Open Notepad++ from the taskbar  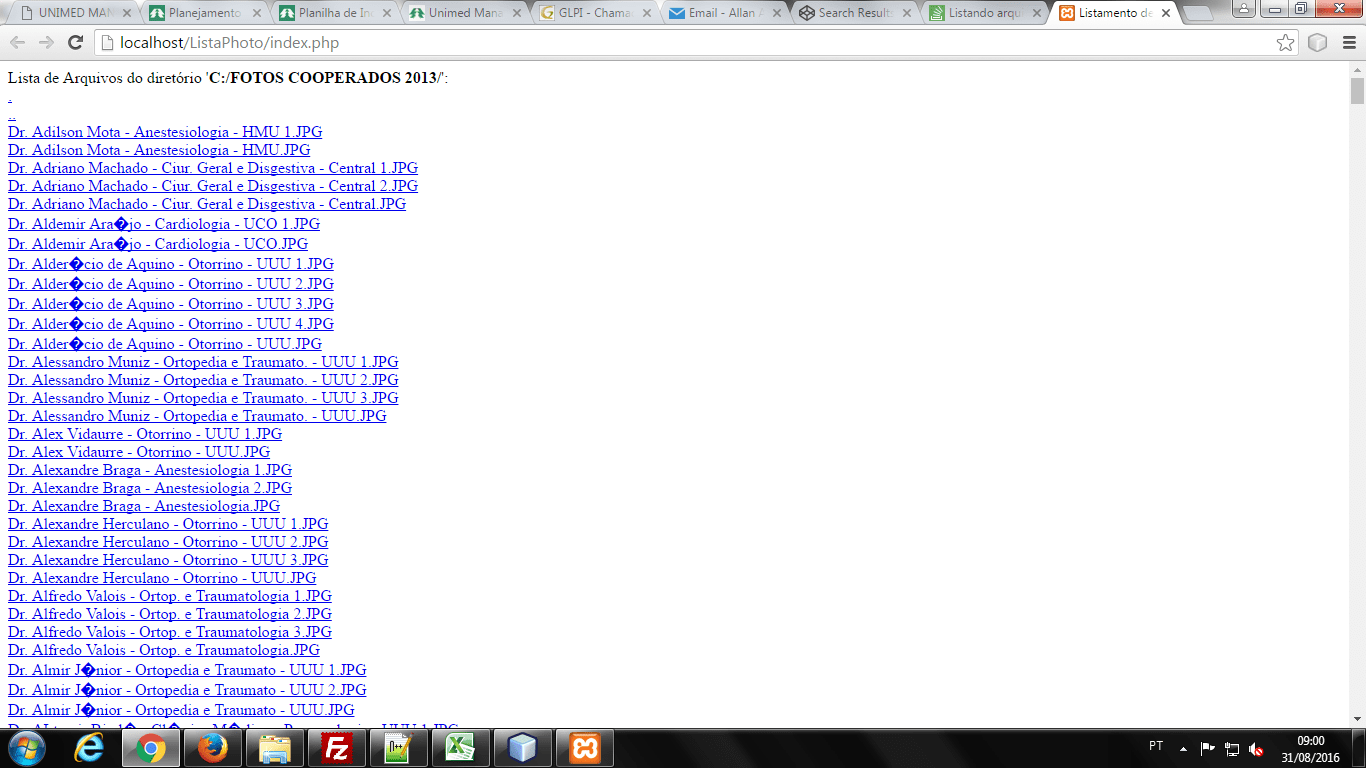pyautogui.click(x=398, y=748)
